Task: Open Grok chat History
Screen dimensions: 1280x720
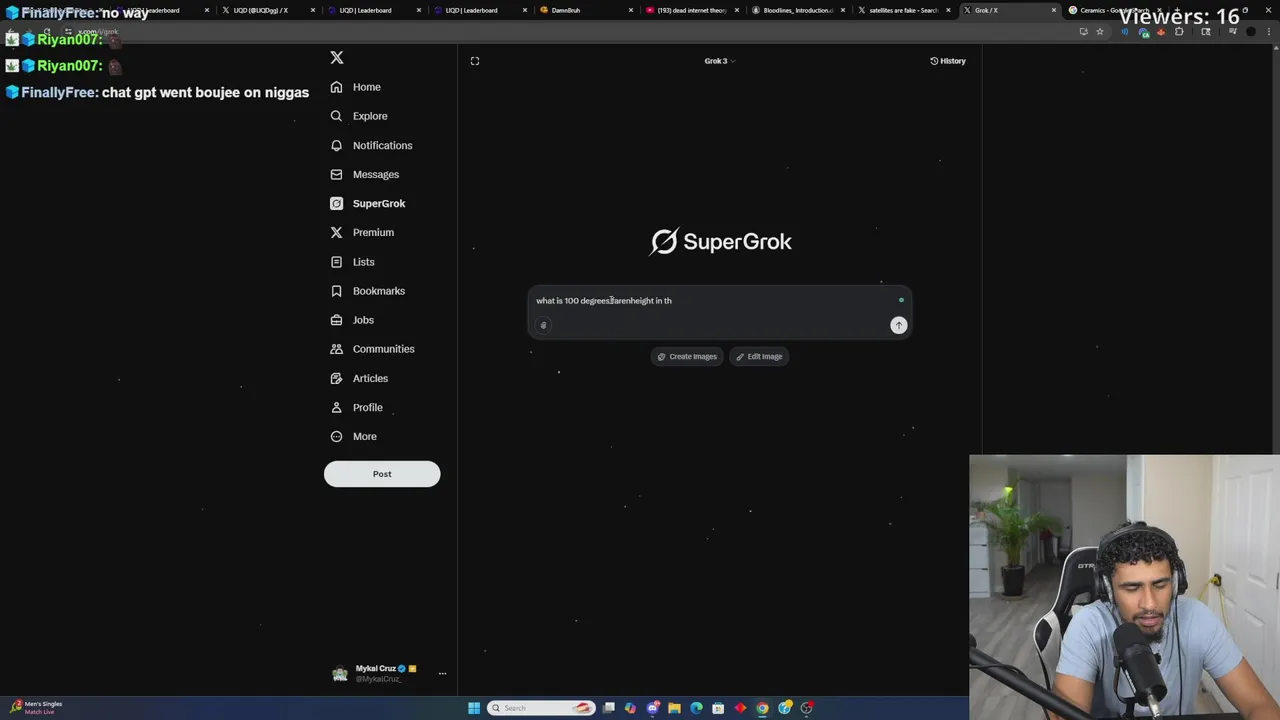Action: coord(948,61)
